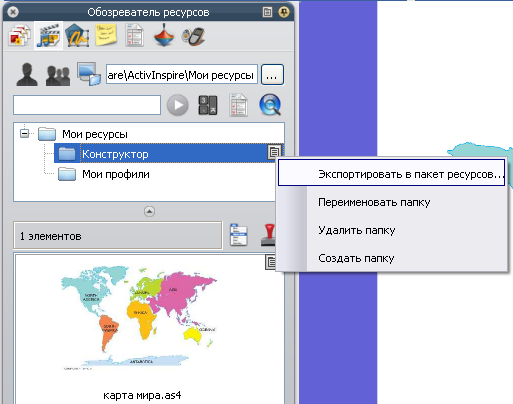This screenshot has height=404, width=513.
Task: Select the world map thumbnail
Action: (140, 318)
